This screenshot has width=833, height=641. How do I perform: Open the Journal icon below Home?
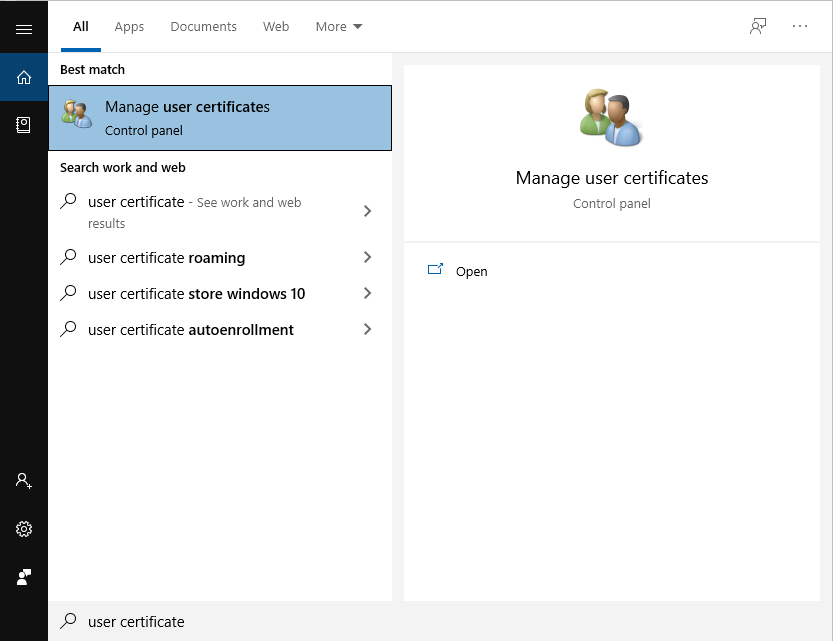tap(24, 125)
